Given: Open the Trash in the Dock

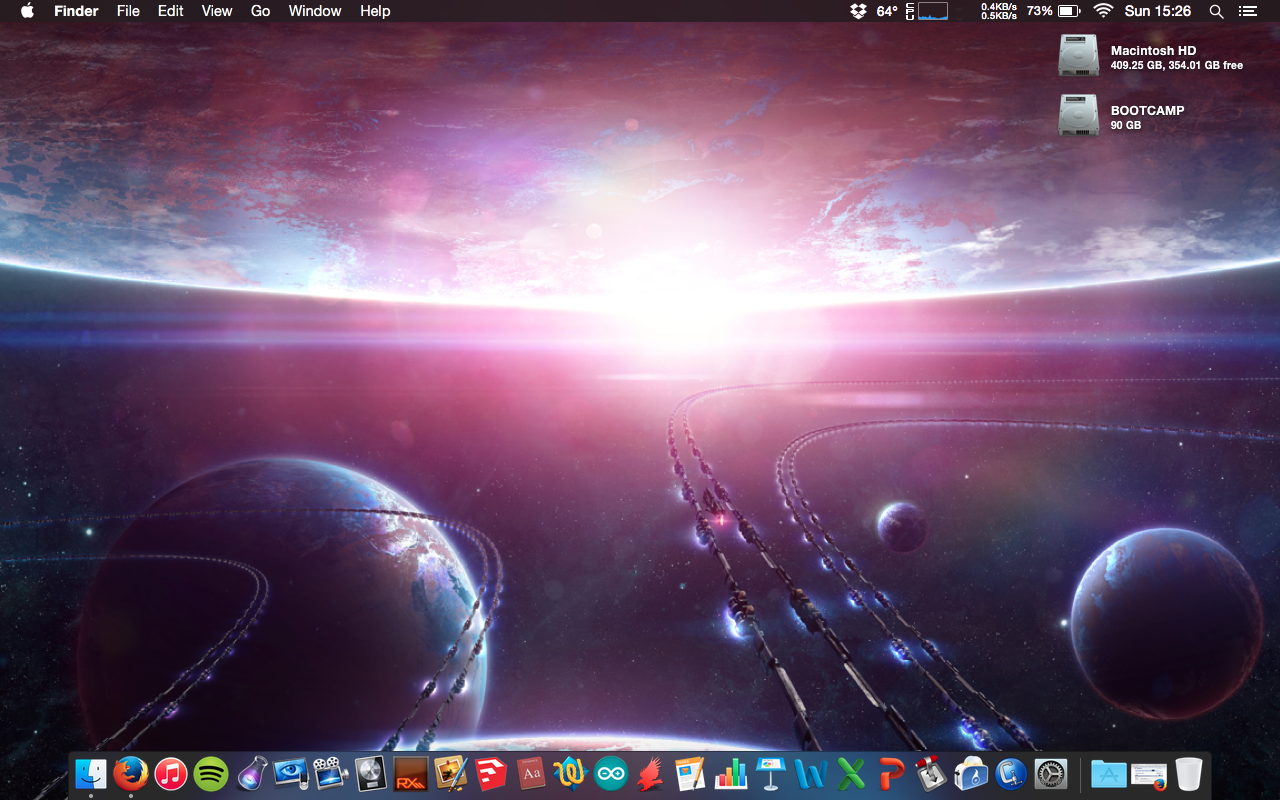Looking at the screenshot, I should pyautogui.click(x=1189, y=773).
